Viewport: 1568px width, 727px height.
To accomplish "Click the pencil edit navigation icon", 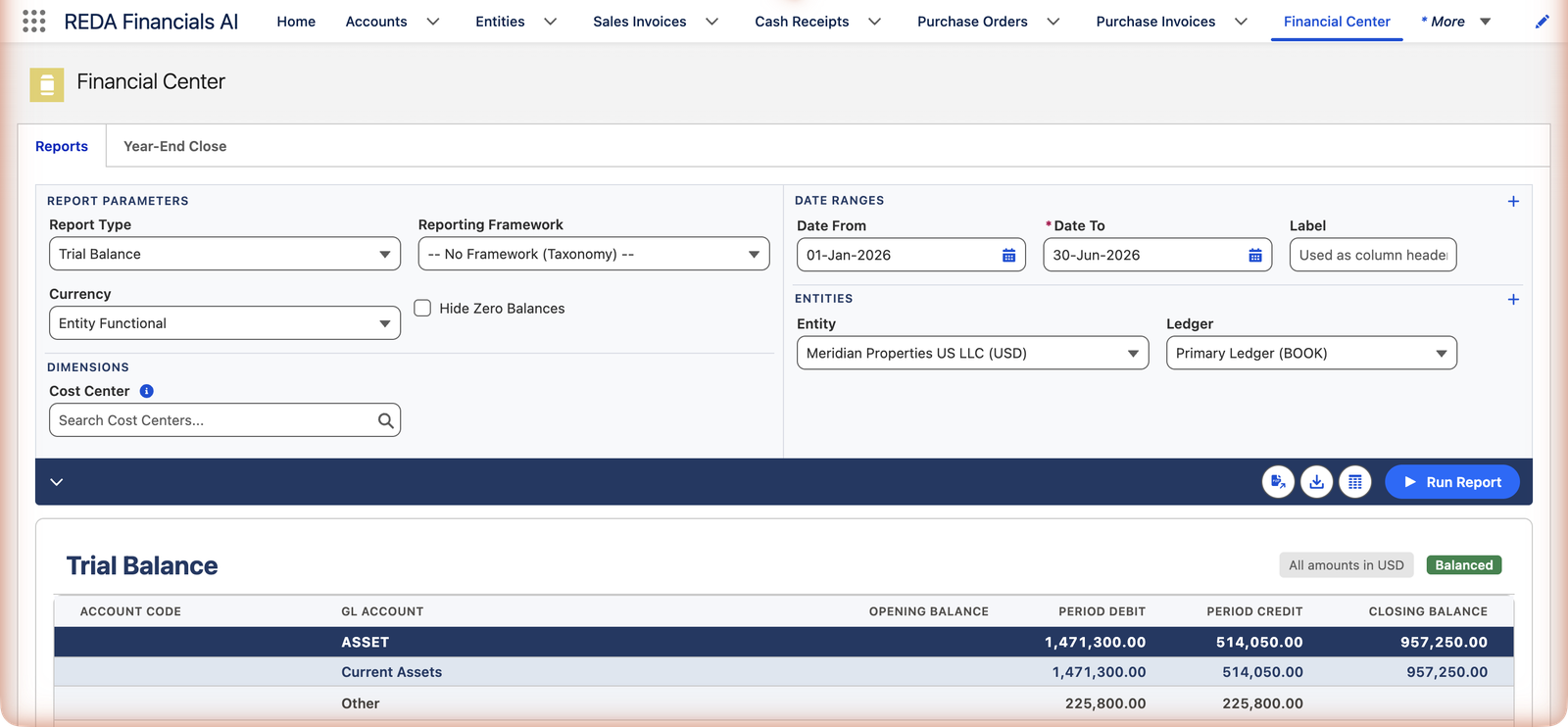I will pyautogui.click(x=1542, y=22).
